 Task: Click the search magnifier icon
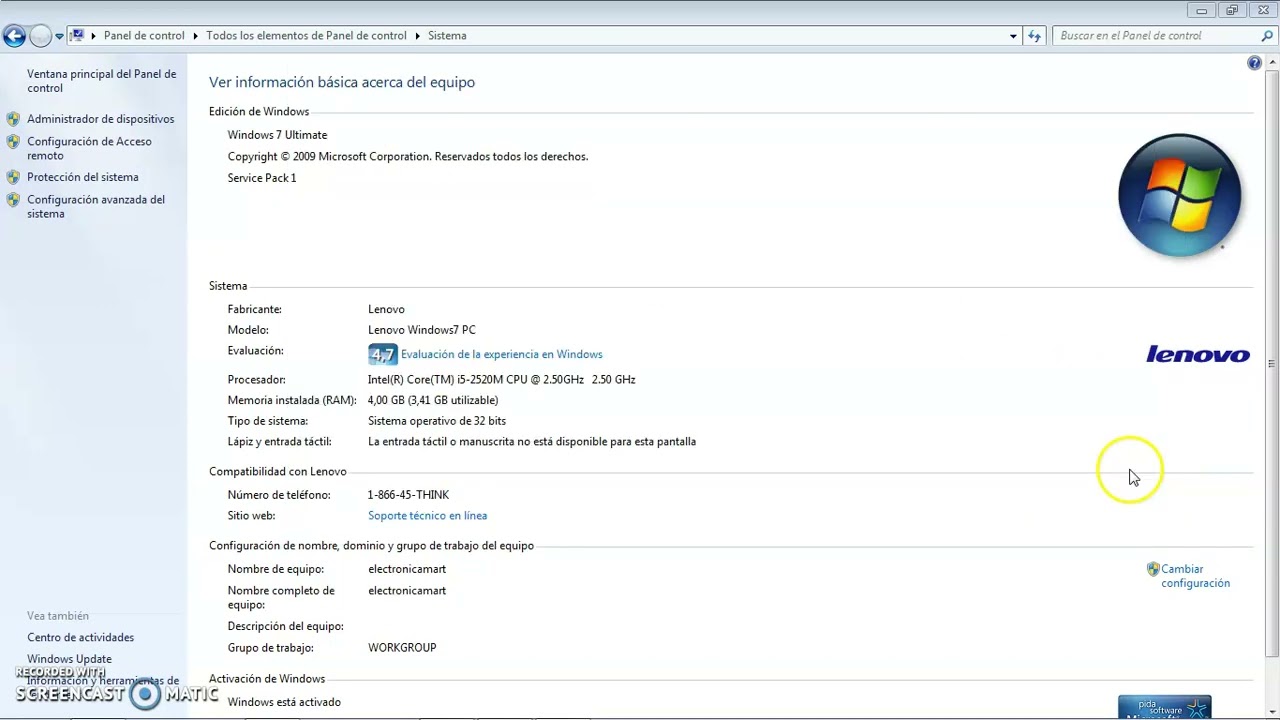tap(1267, 36)
